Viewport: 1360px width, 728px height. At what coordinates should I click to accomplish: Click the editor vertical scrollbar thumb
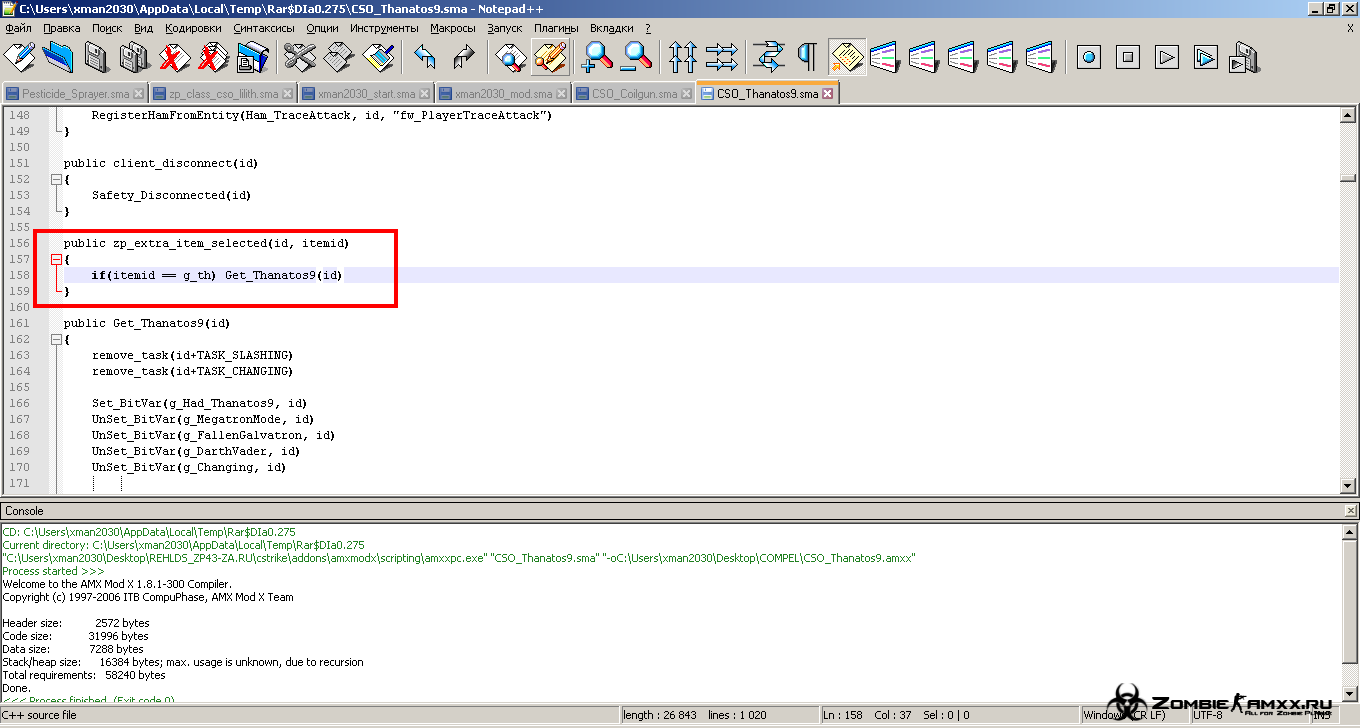click(x=1348, y=180)
